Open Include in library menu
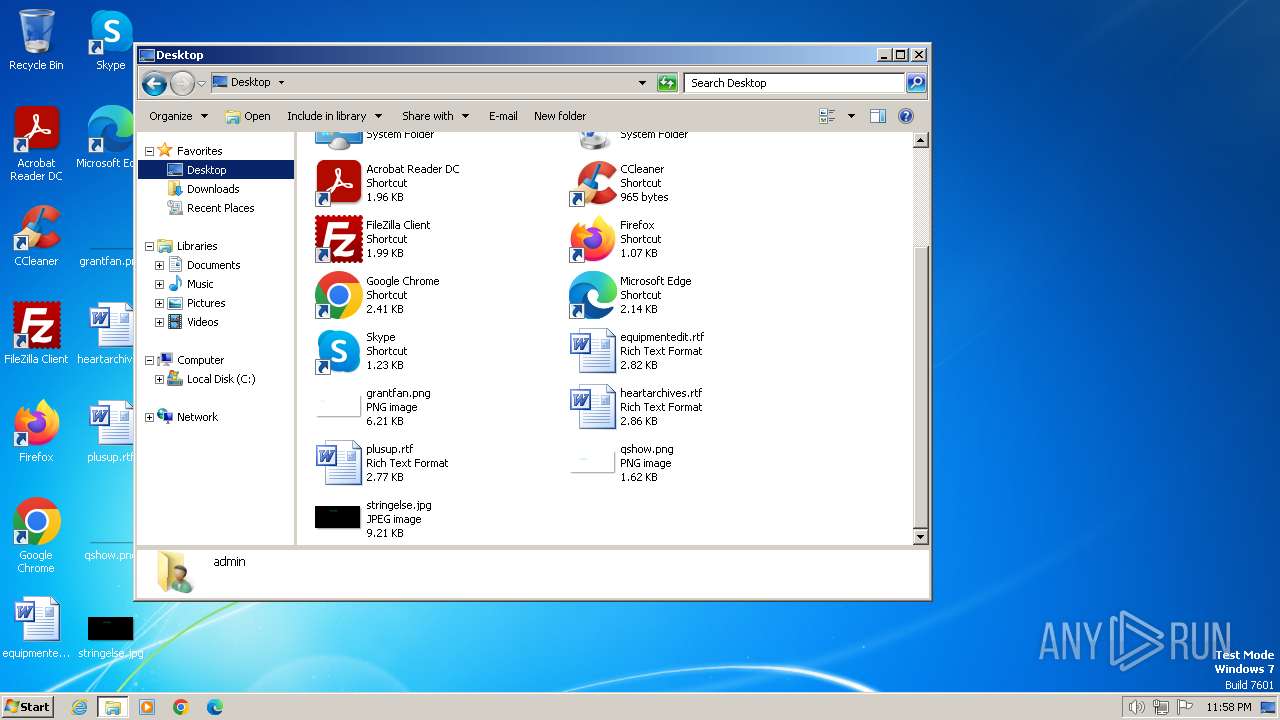The image size is (1280, 720). 334,116
